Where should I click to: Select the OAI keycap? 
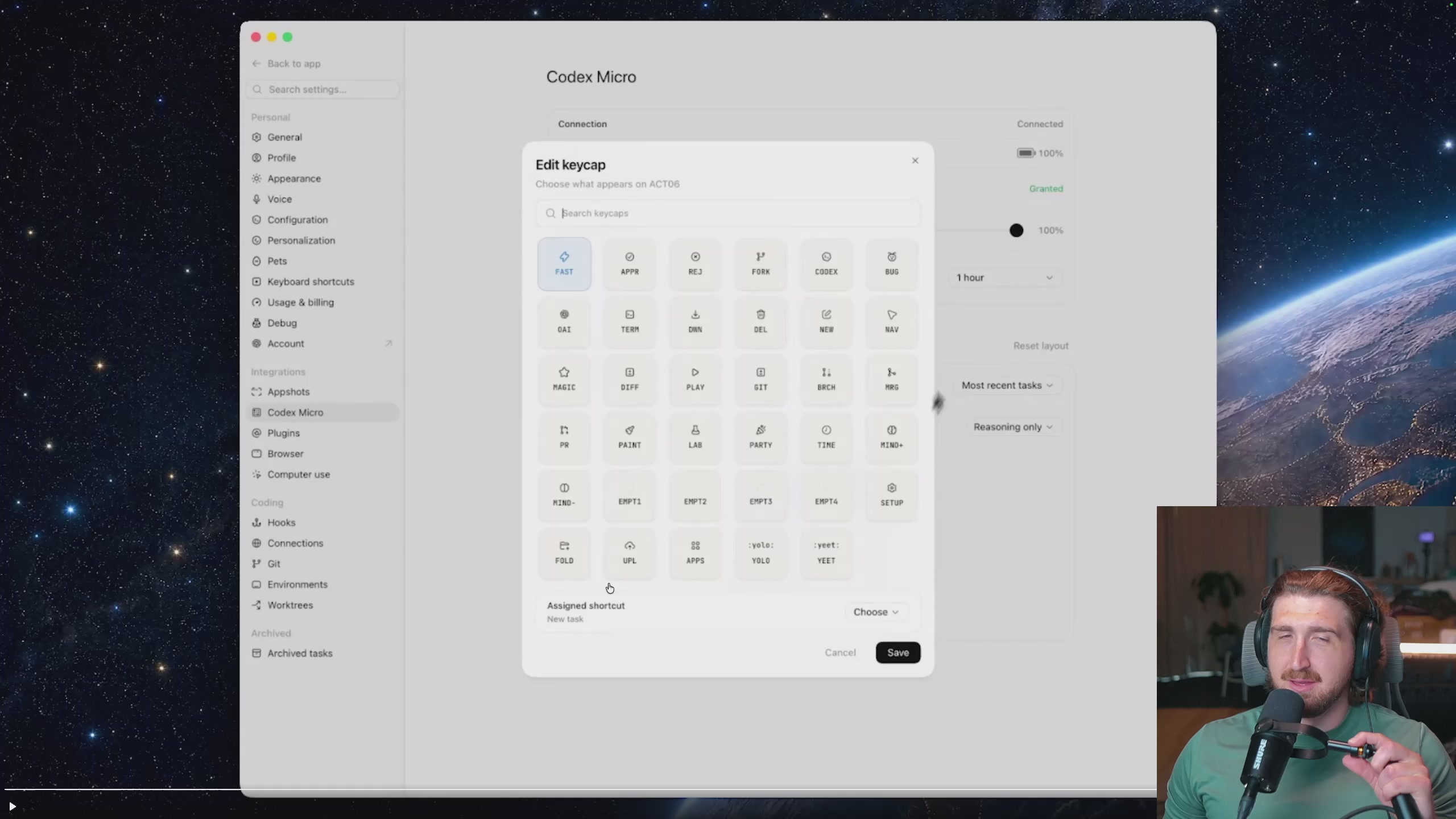point(564,322)
